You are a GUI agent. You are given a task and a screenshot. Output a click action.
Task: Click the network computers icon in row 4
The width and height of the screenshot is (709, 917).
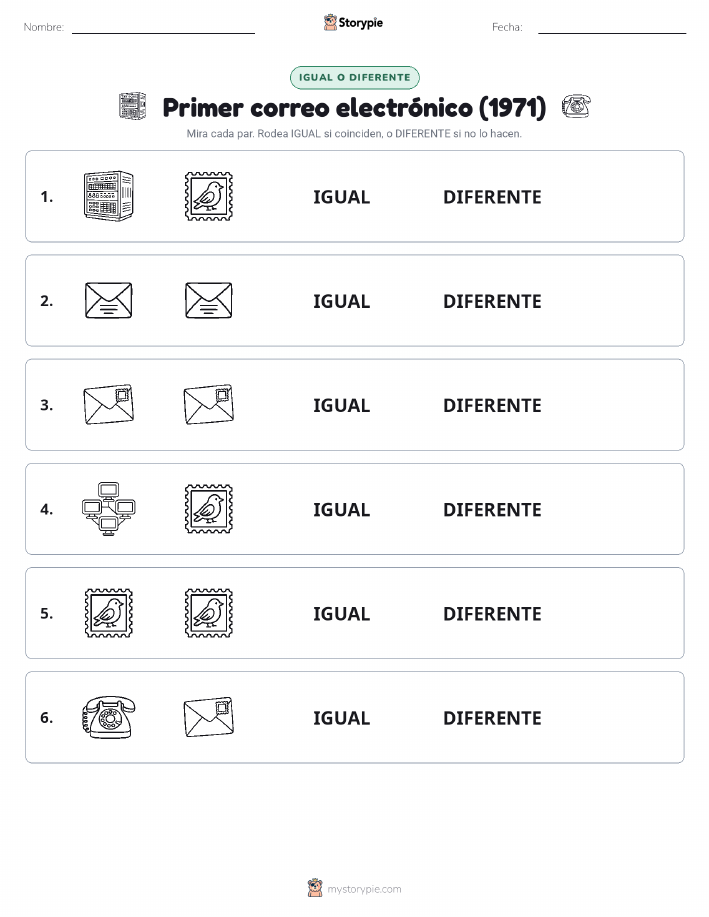[x=108, y=509]
